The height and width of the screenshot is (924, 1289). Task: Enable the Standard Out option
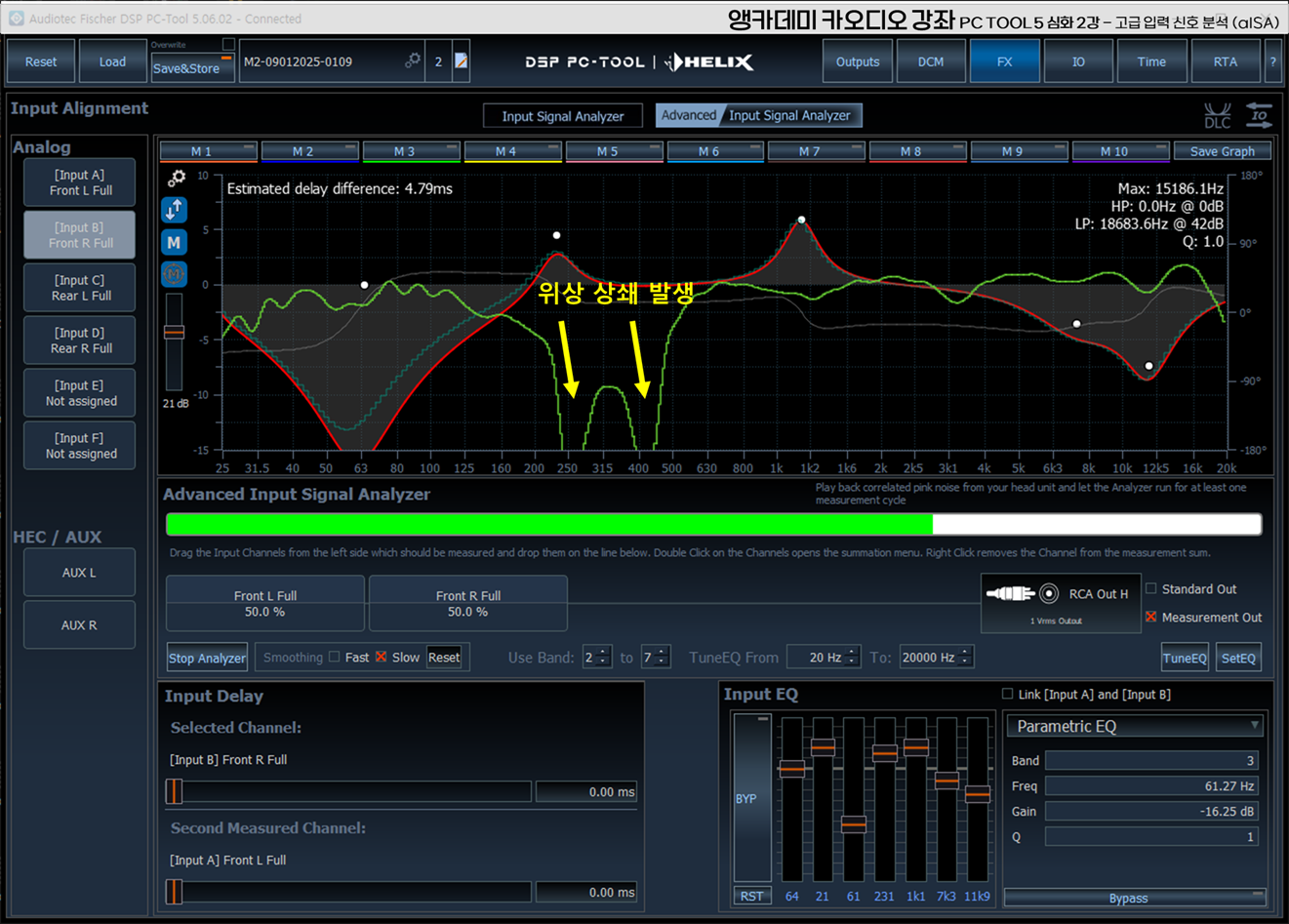(x=1151, y=588)
